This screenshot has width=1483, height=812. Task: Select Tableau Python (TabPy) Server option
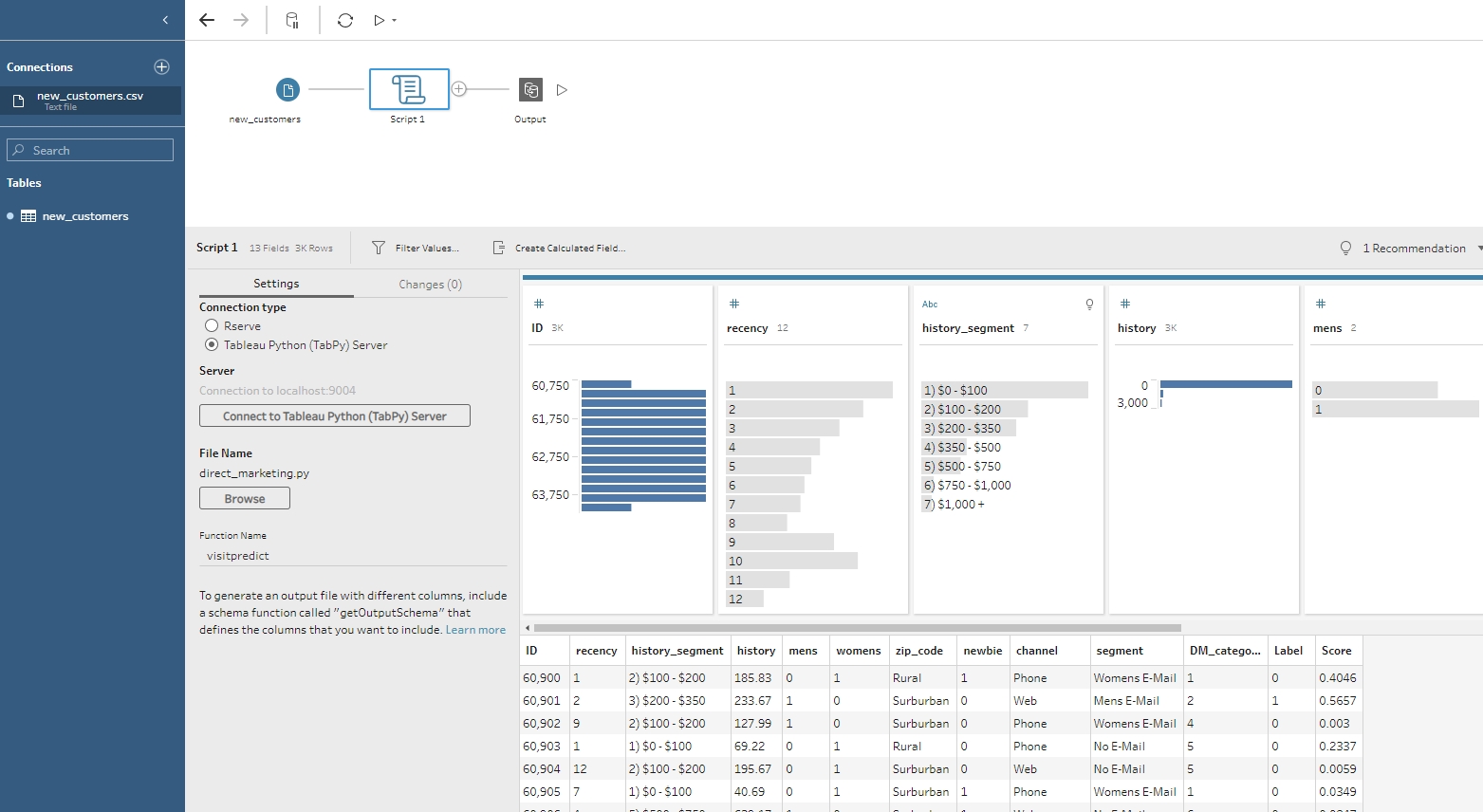pyautogui.click(x=213, y=344)
